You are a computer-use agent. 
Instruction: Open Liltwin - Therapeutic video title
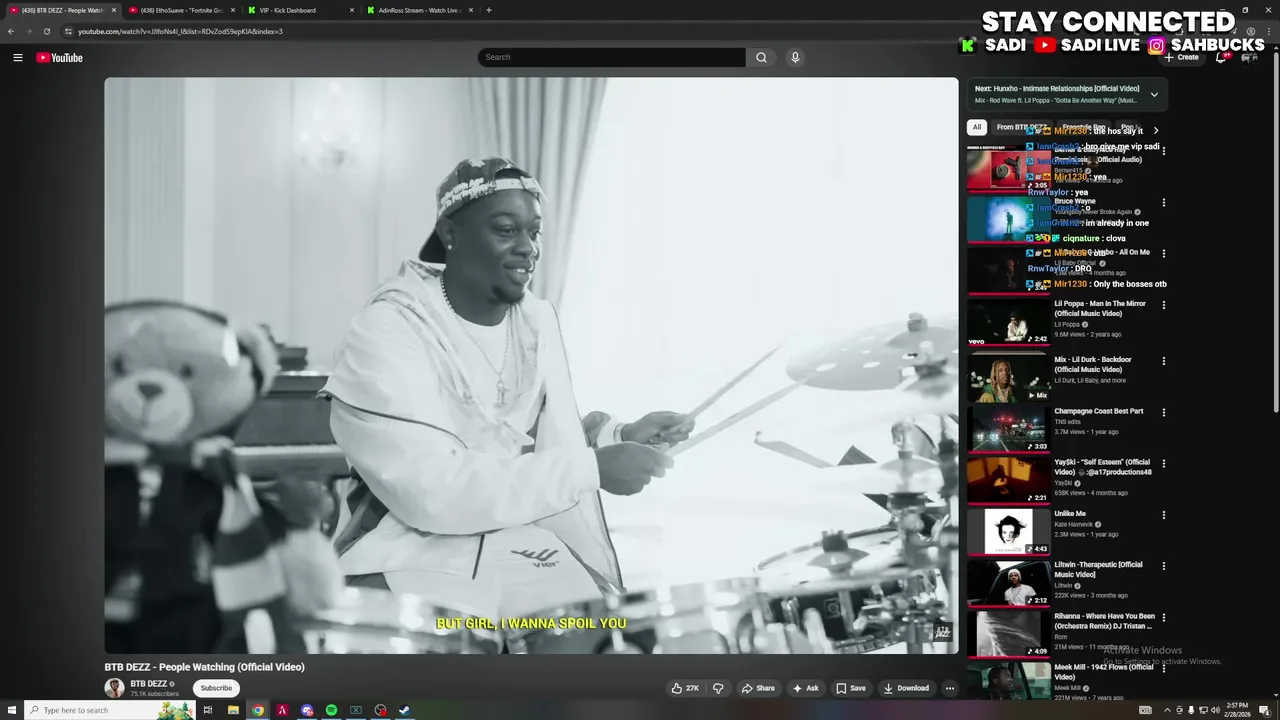(x=1098, y=569)
